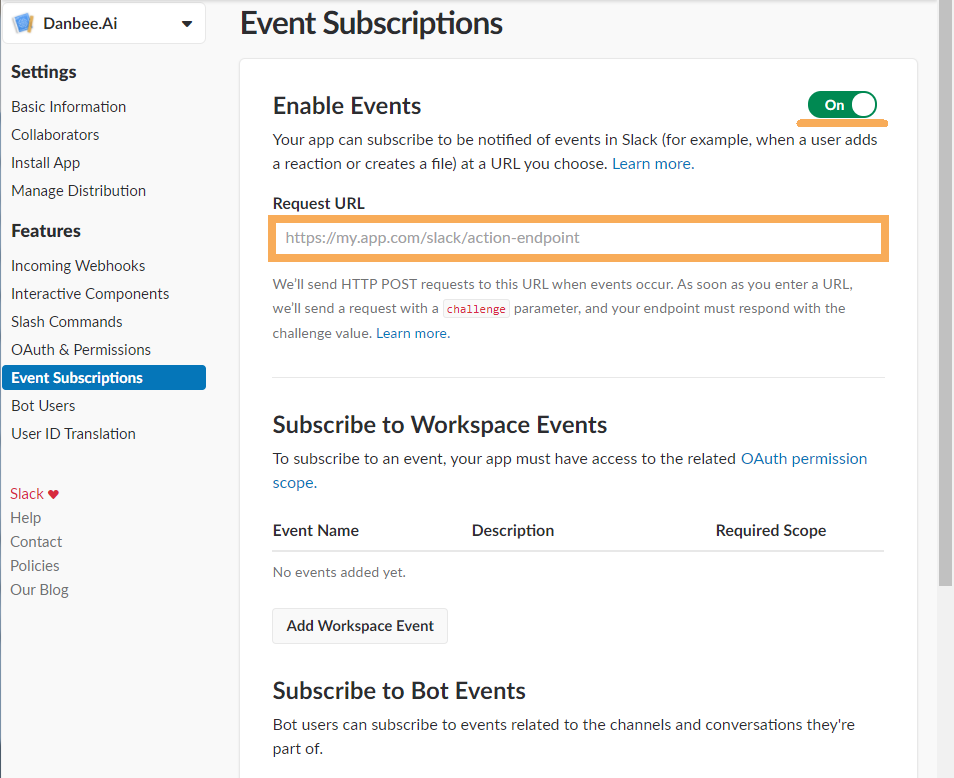Open Slash Commands feature page

67,322
